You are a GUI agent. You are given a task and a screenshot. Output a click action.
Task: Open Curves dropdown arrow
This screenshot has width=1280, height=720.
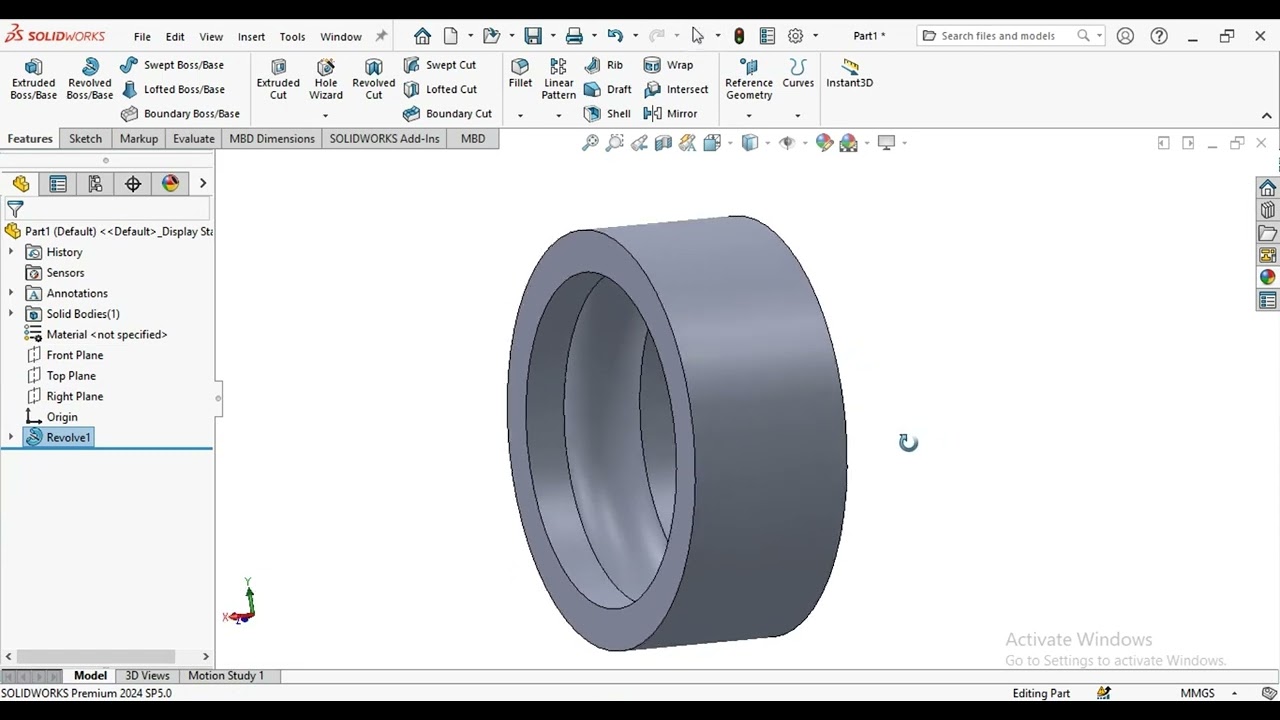tap(797, 116)
